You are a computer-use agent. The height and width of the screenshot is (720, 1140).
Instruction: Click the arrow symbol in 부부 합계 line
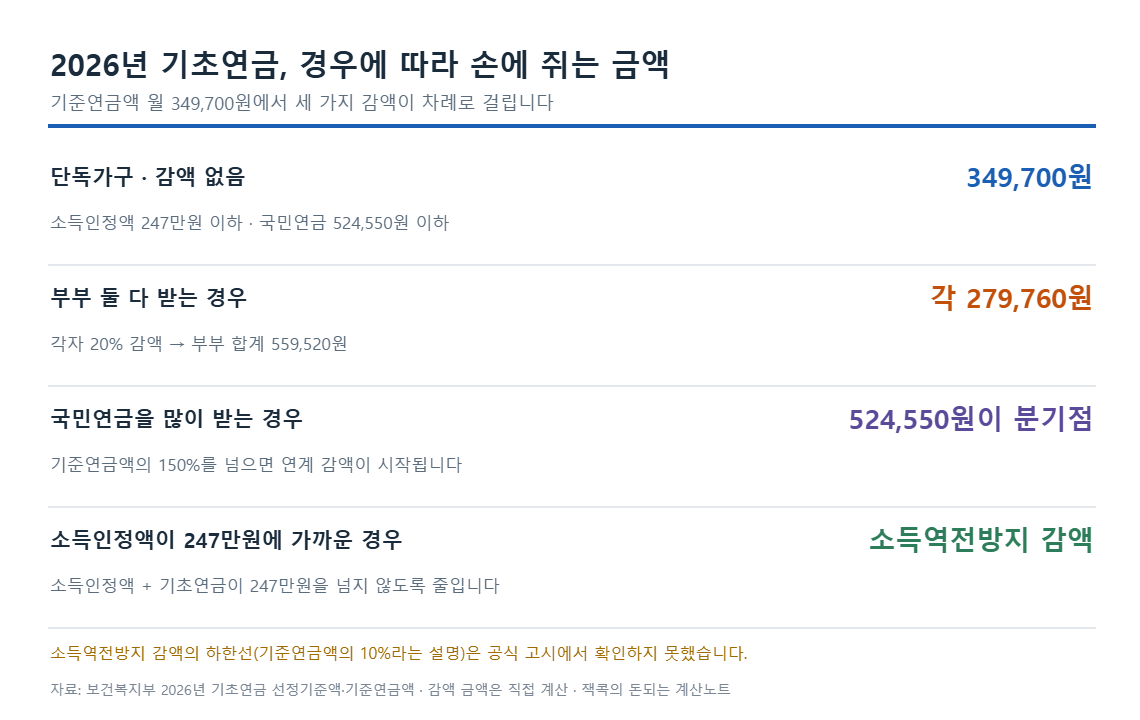coord(177,344)
